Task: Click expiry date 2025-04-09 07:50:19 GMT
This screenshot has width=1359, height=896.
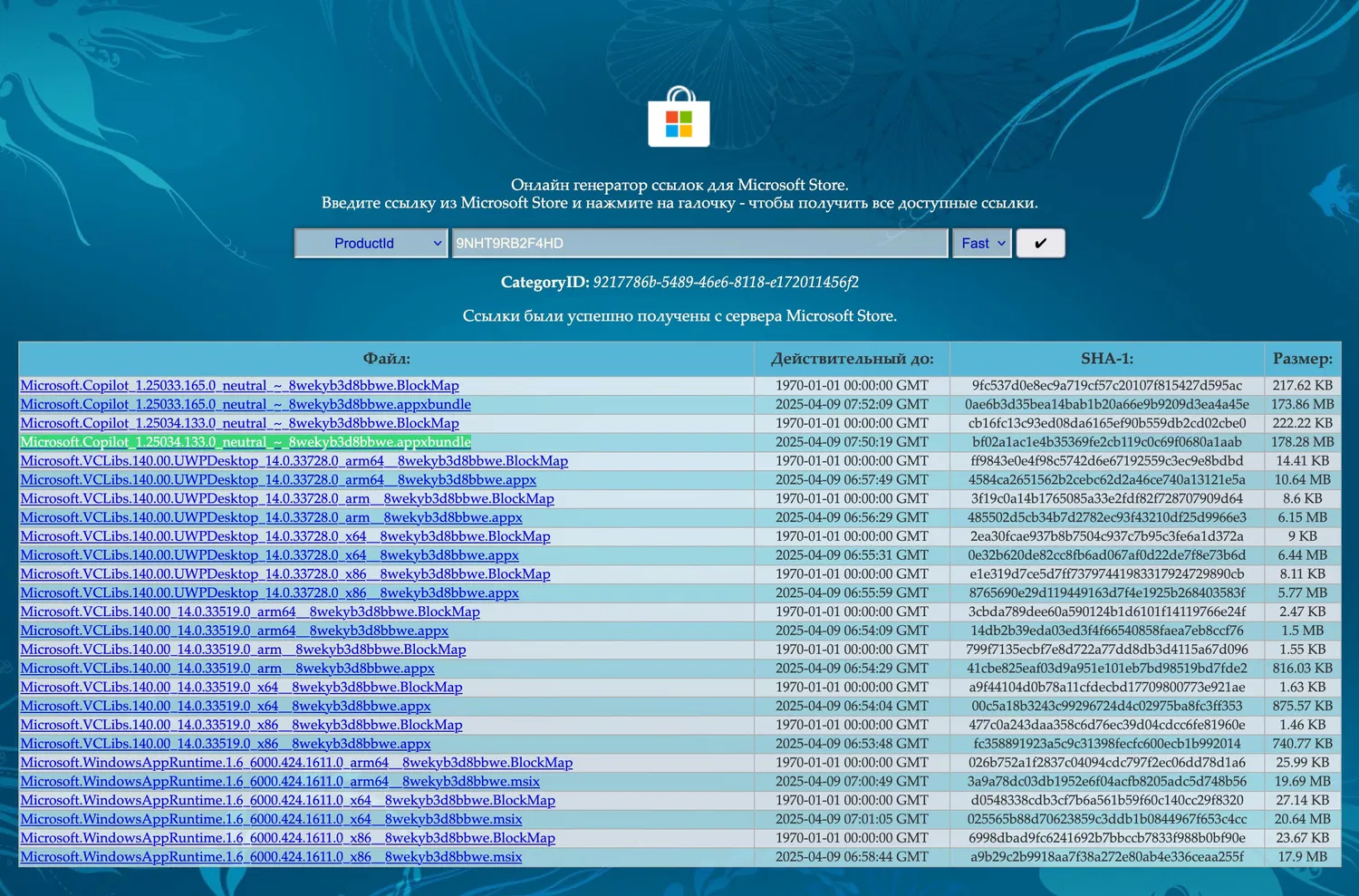Action: [x=853, y=442]
